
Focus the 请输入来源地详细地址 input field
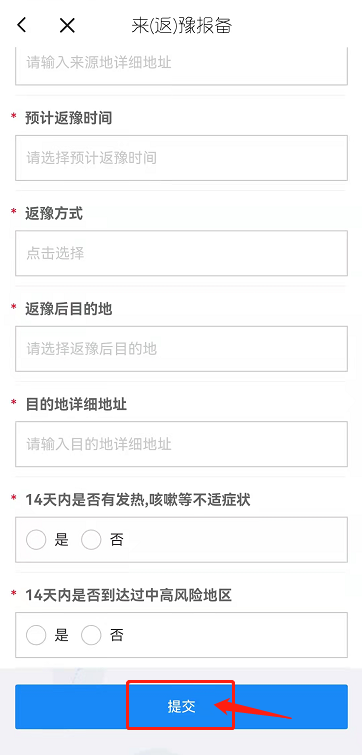[x=181, y=66]
